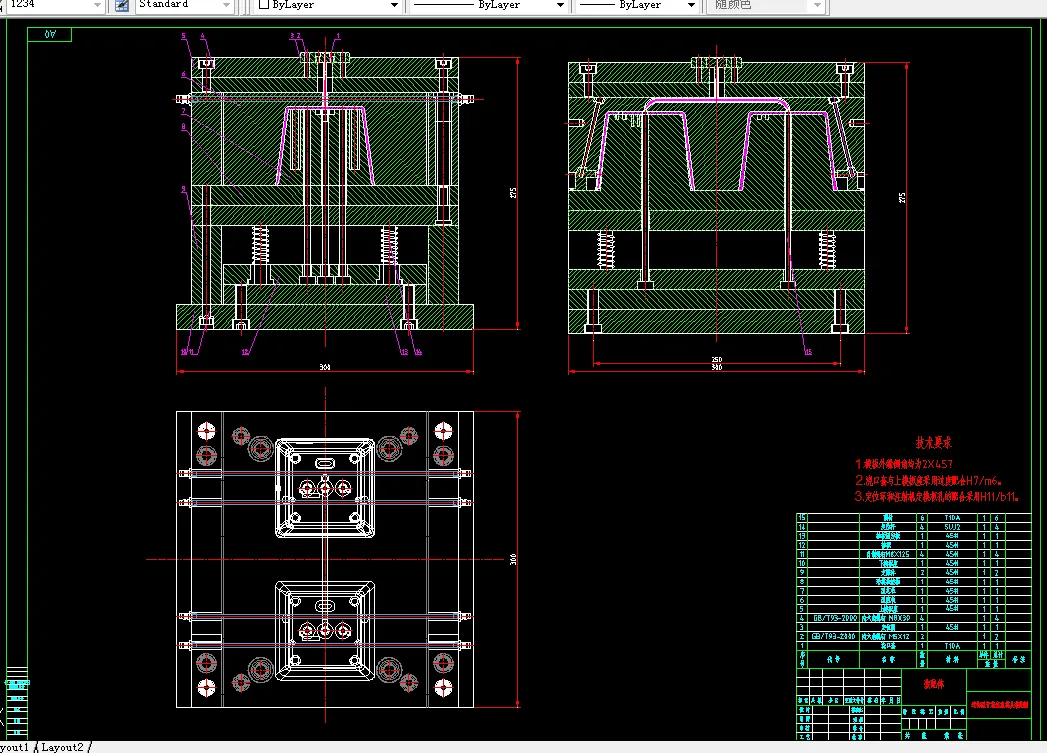Switch to the Layout1 tab
The height and width of the screenshot is (753, 1047).
point(13,747)
